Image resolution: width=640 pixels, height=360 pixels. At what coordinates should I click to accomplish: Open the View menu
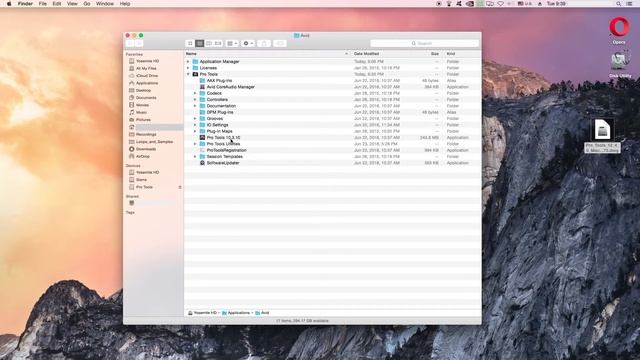pyautogui.click(x=72, y=4)
